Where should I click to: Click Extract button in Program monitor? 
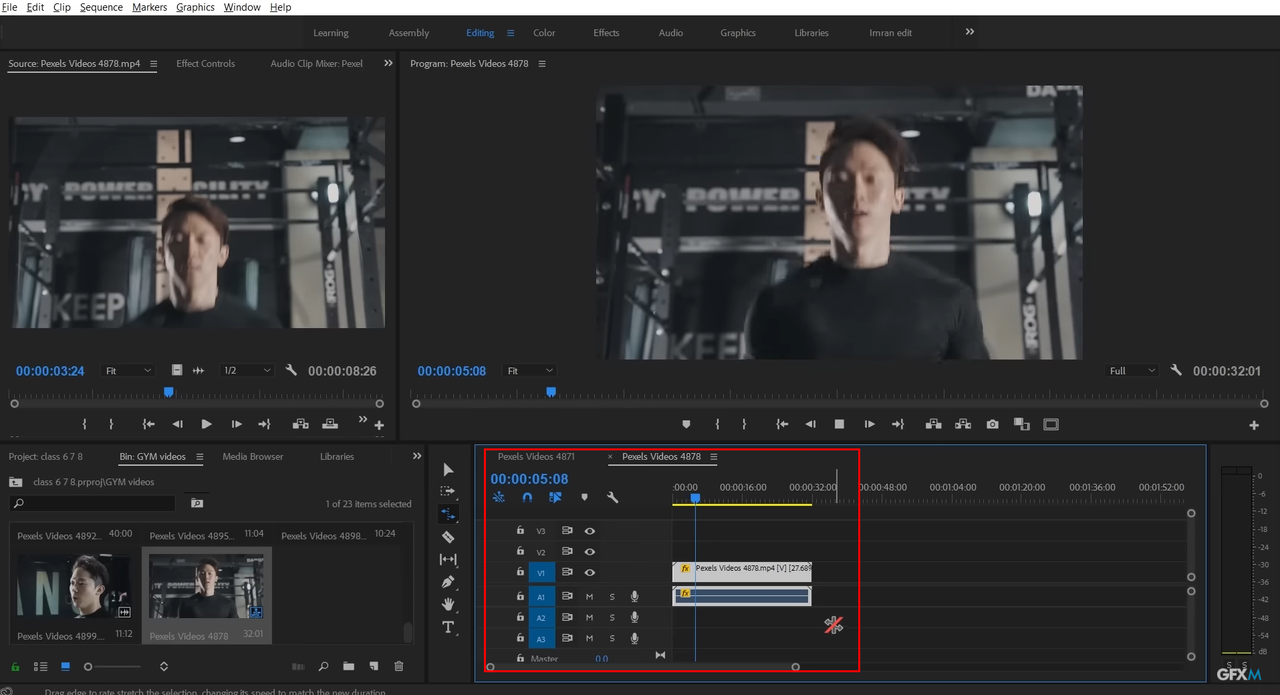[962, 424]
